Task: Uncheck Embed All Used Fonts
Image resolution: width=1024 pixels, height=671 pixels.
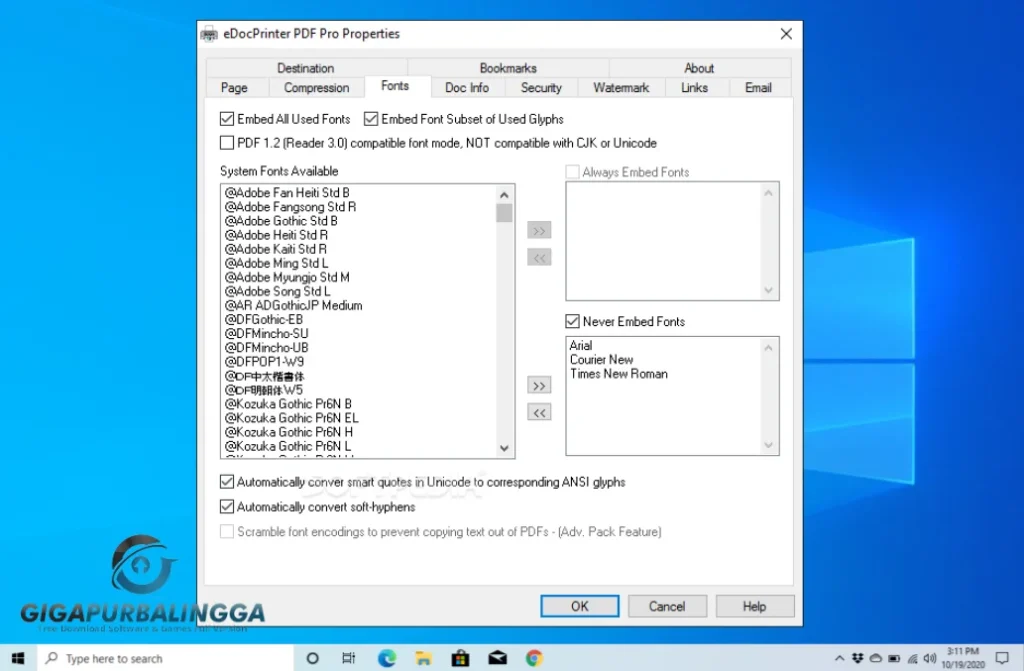Action: click(227, 118)
